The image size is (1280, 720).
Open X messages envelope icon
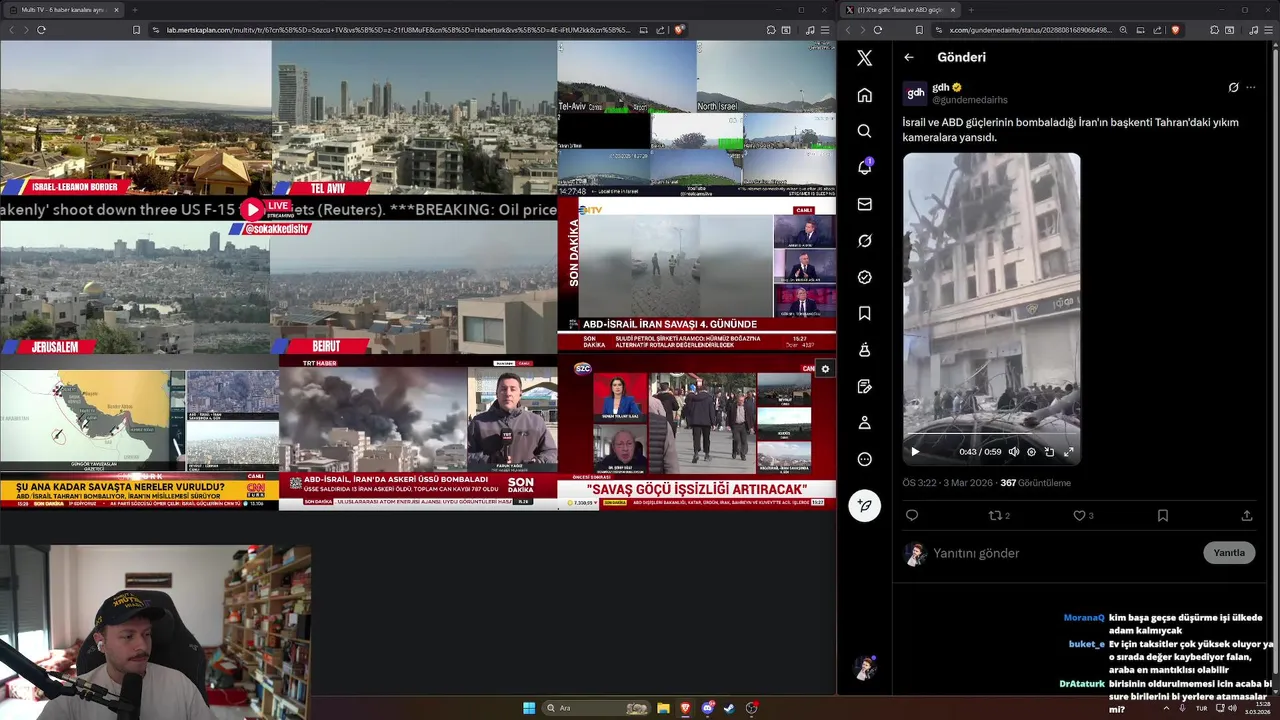(x=865, y=204)
